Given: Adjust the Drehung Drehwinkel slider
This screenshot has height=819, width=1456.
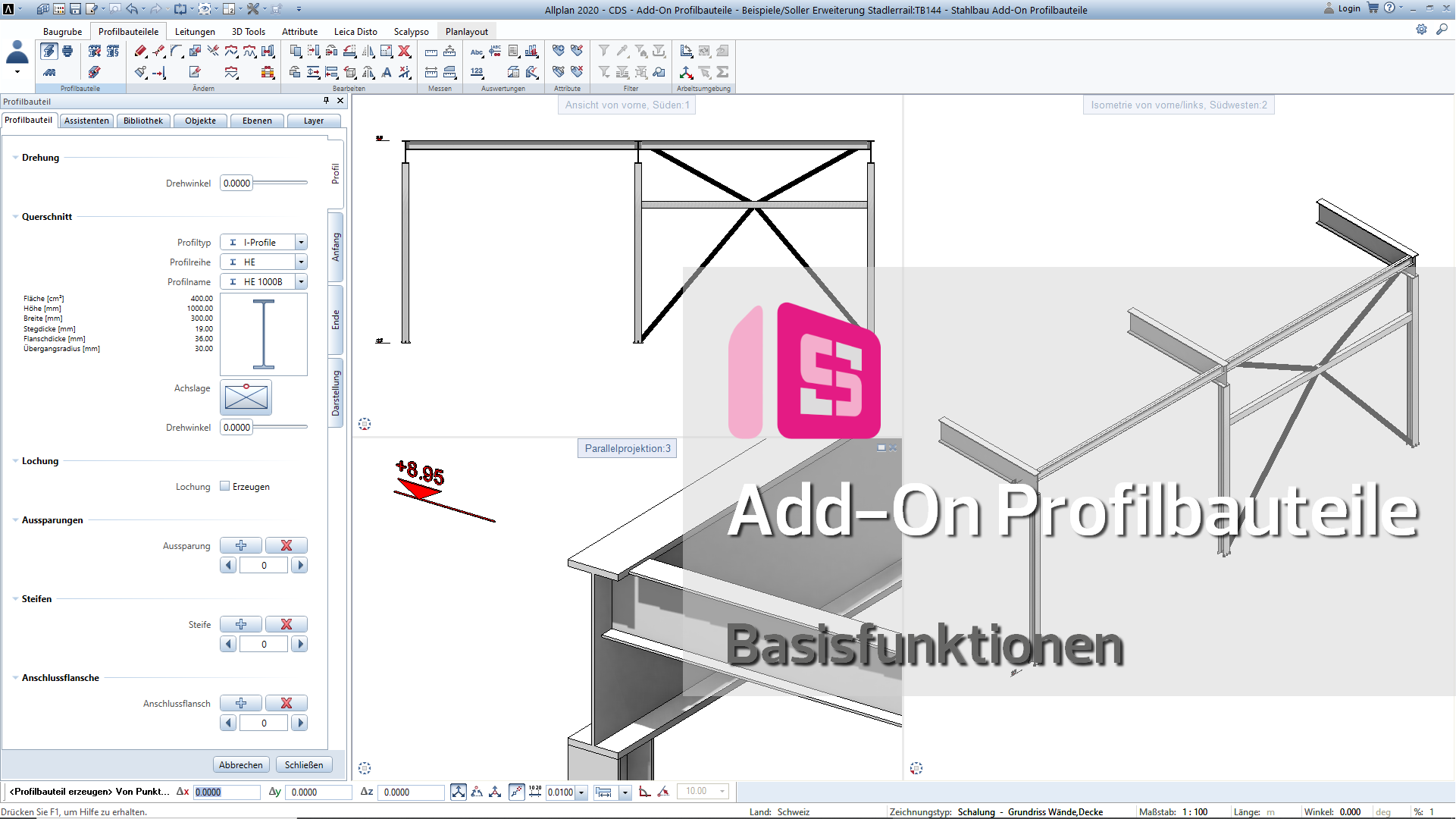Looking at the screenshot, I should [x=280, y=183].
